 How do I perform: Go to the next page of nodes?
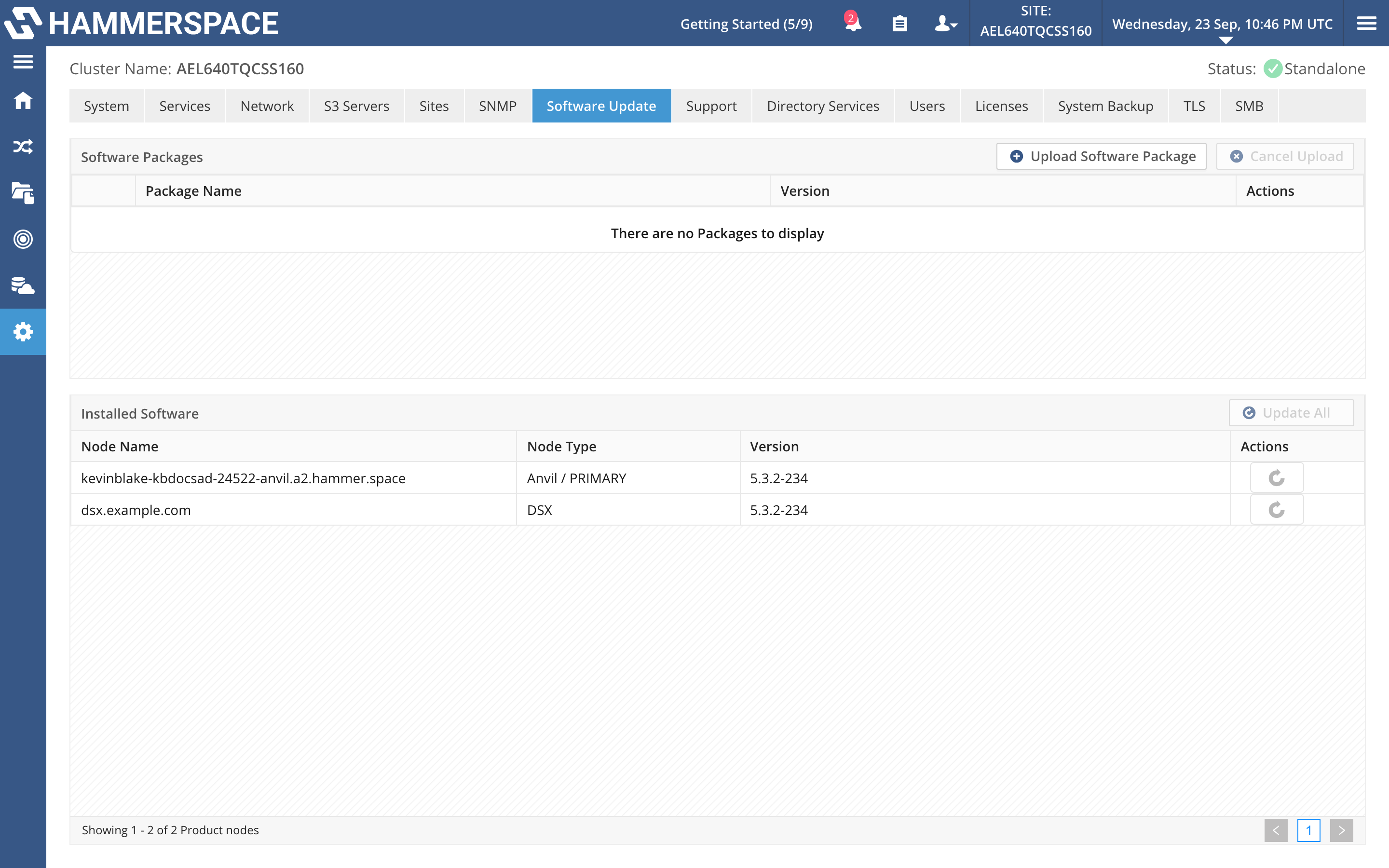coord(1342,830)
